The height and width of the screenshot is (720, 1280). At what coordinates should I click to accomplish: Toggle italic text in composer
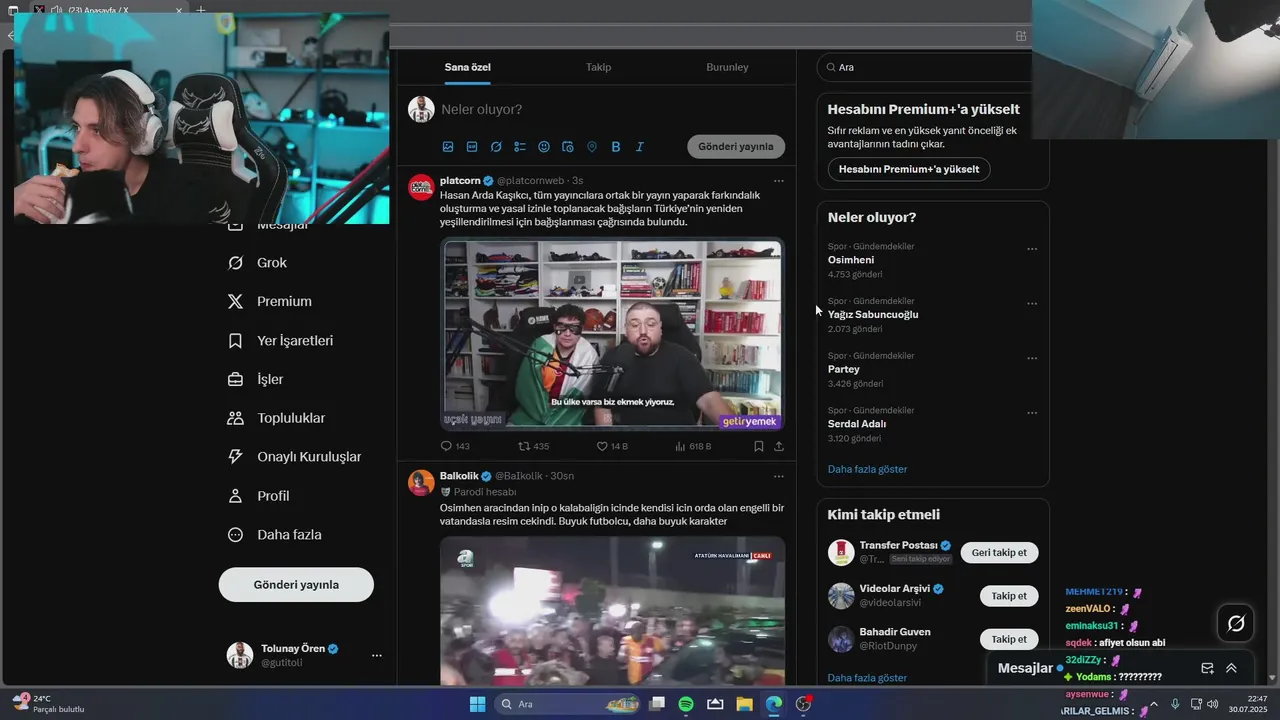pyautogui.click(x=640, y=147)
